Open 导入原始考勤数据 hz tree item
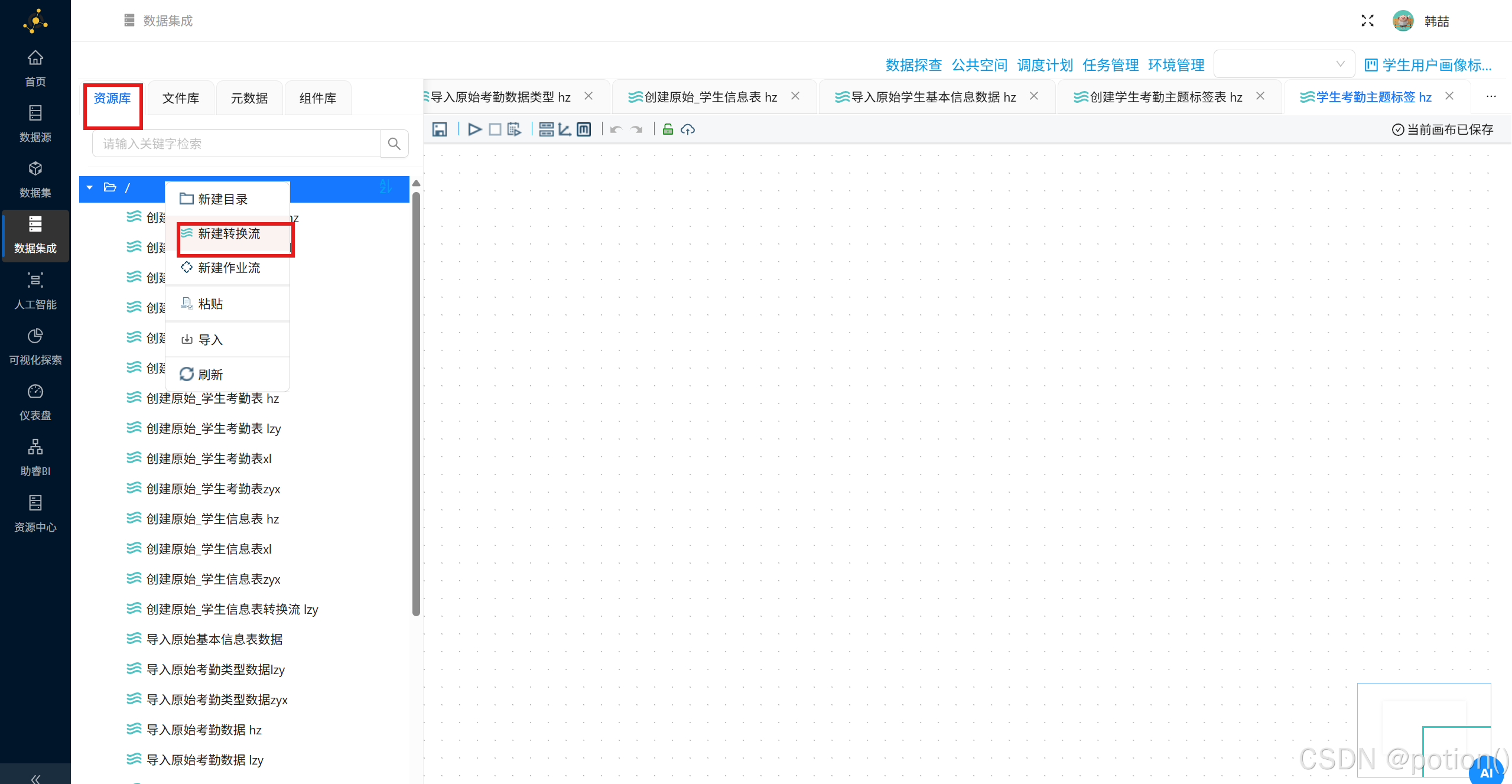 click(x=204, y=730)
